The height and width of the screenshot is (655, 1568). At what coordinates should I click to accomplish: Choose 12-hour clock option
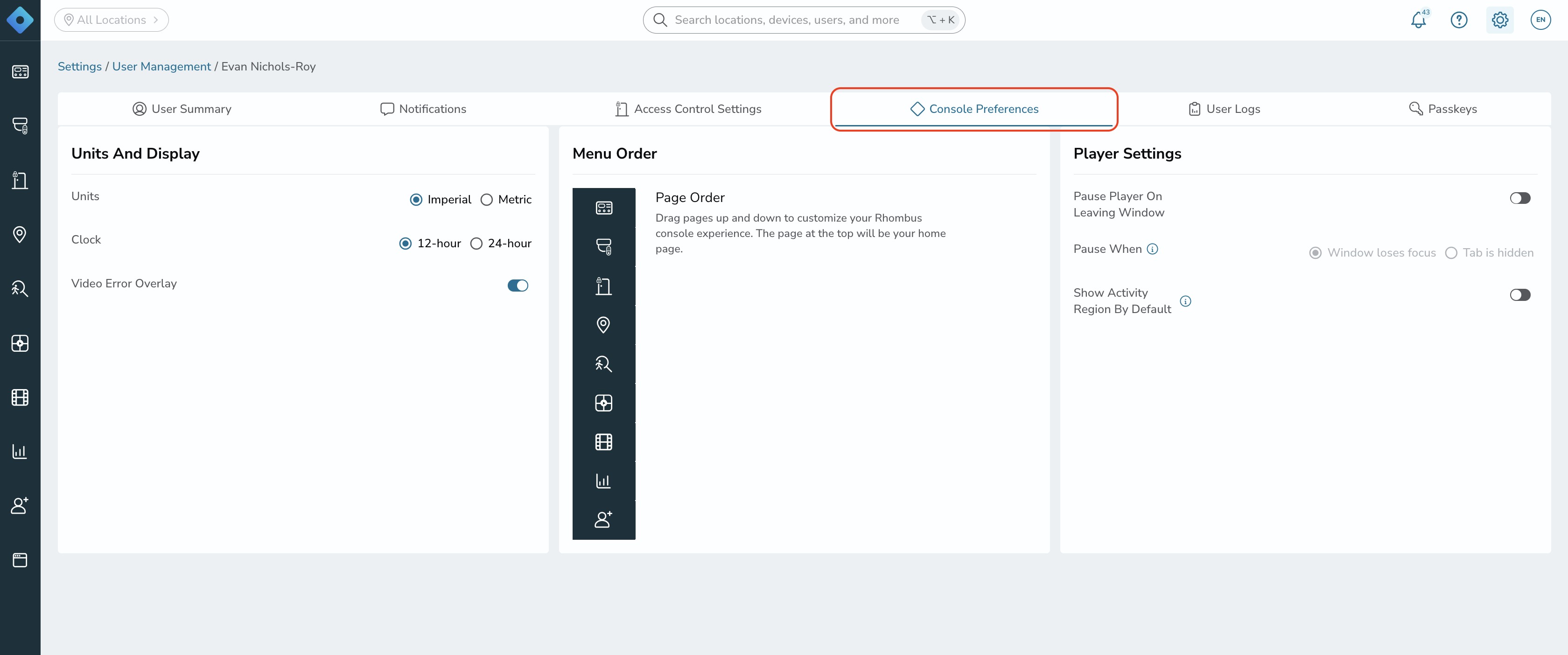(x=406, y=244)
